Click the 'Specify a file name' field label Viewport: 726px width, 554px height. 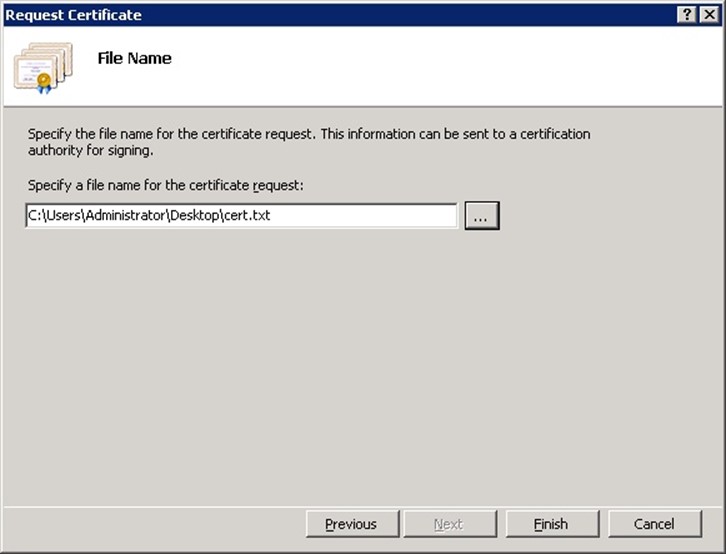pyautogui.click(x=167, y=186)
